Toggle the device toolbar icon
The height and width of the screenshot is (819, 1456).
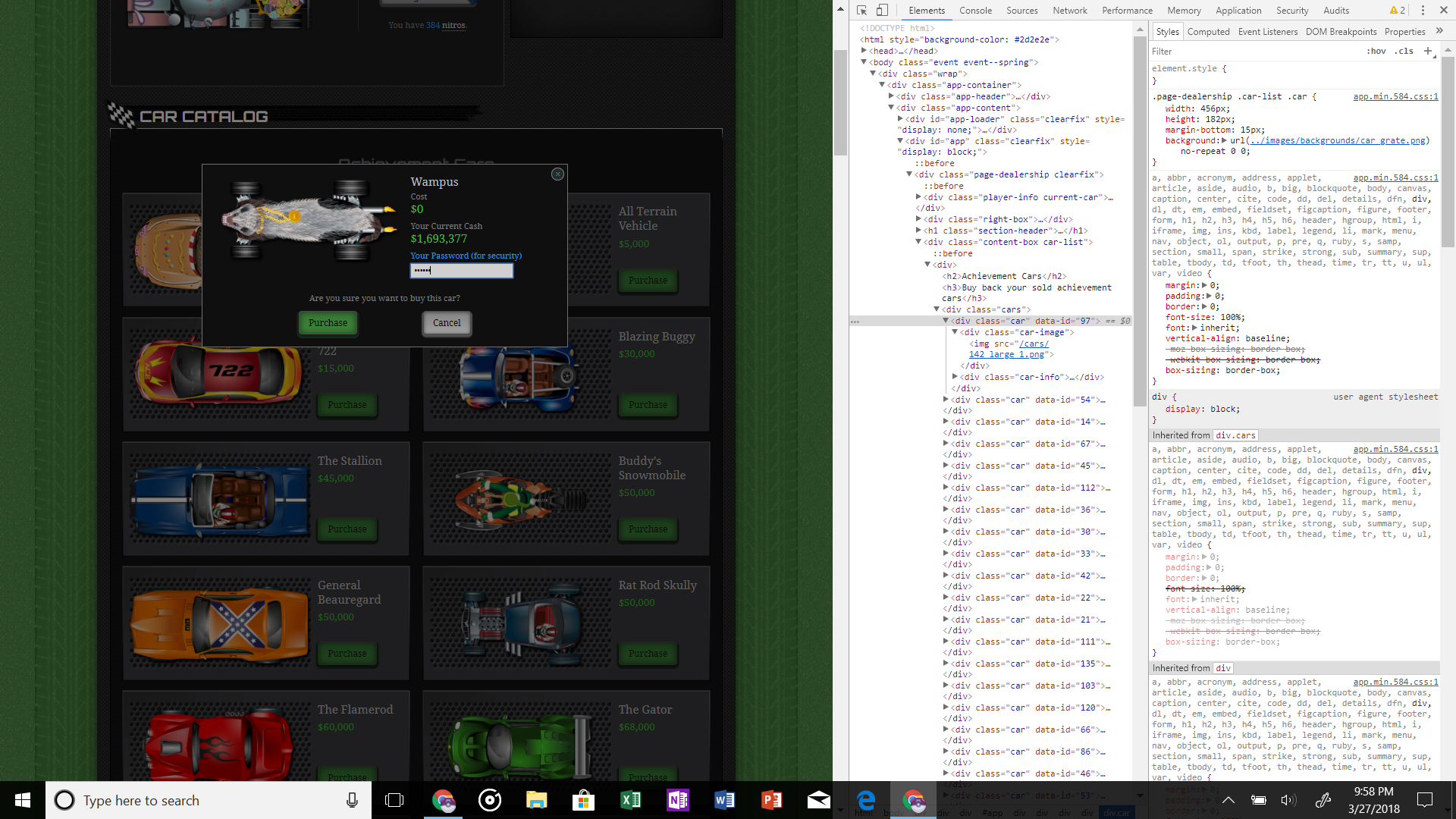(882, 10)
